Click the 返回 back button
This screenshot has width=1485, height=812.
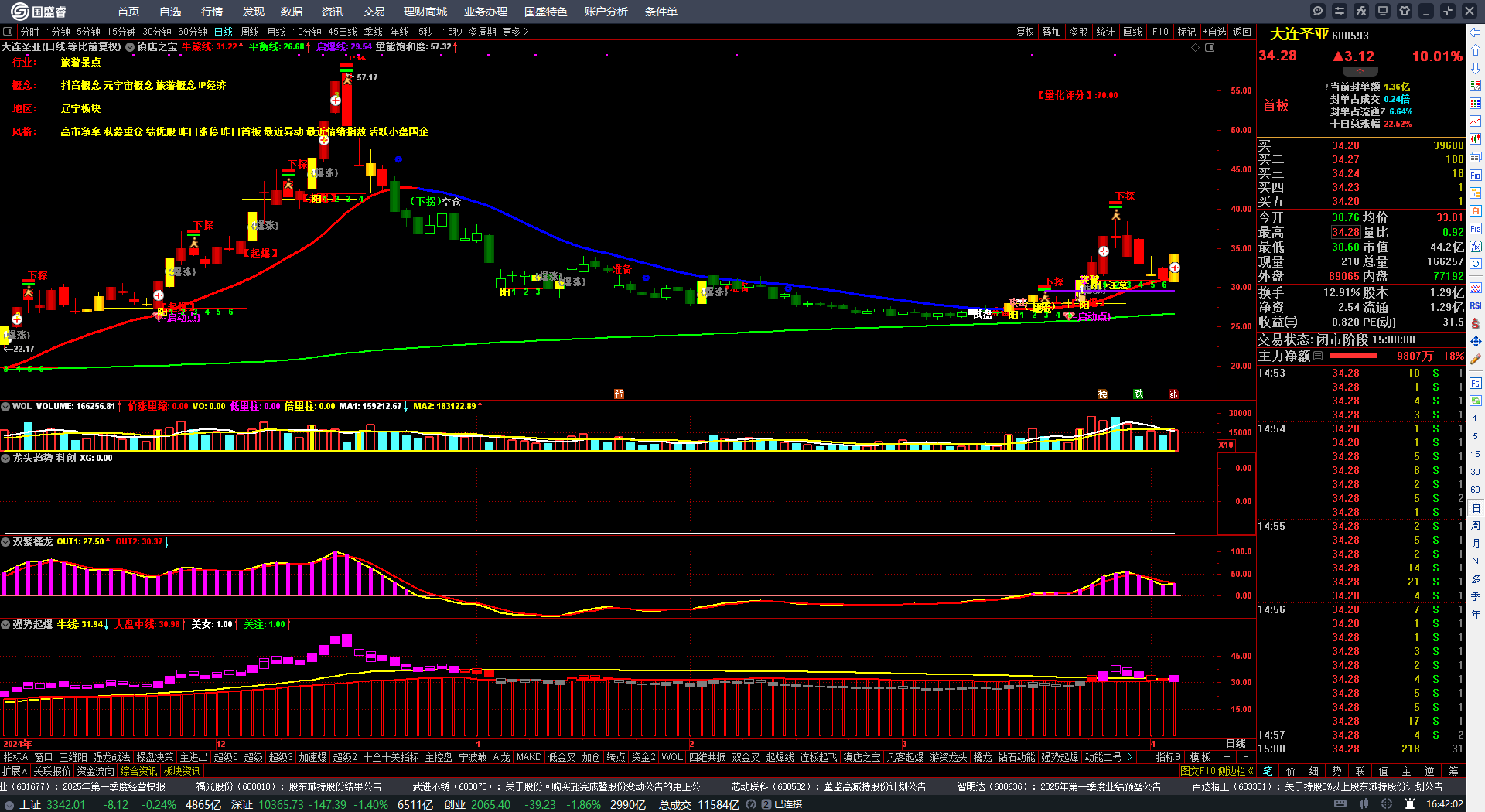click(1242, 32)
